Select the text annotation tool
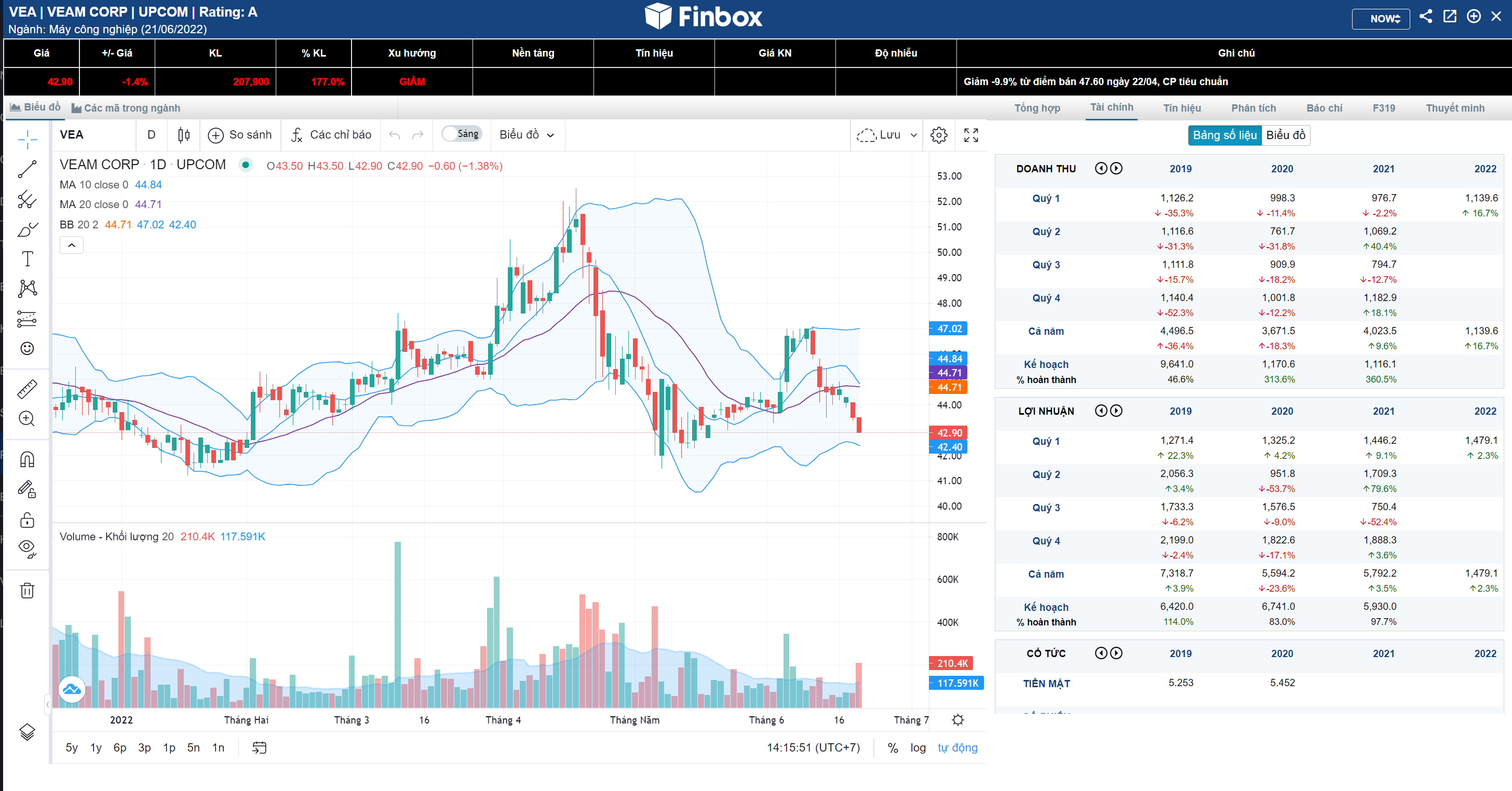 [27, 259]
